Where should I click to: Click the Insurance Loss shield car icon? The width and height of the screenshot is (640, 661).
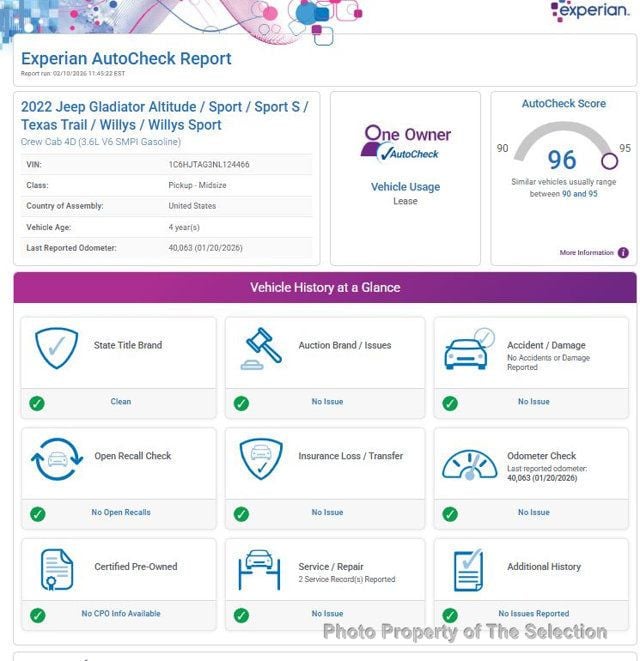click(x=262, y=459)
